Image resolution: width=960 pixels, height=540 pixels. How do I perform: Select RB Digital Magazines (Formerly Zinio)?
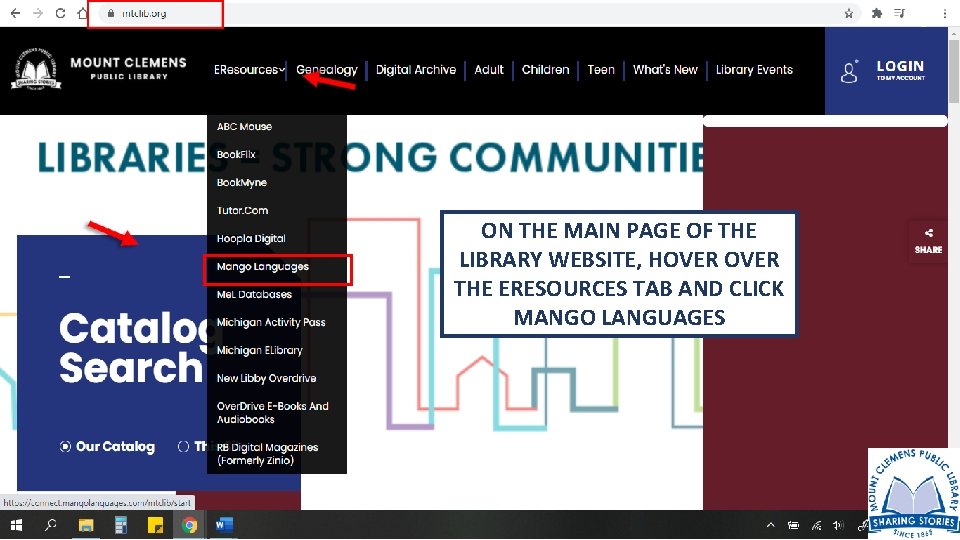[x=268, y=454]
